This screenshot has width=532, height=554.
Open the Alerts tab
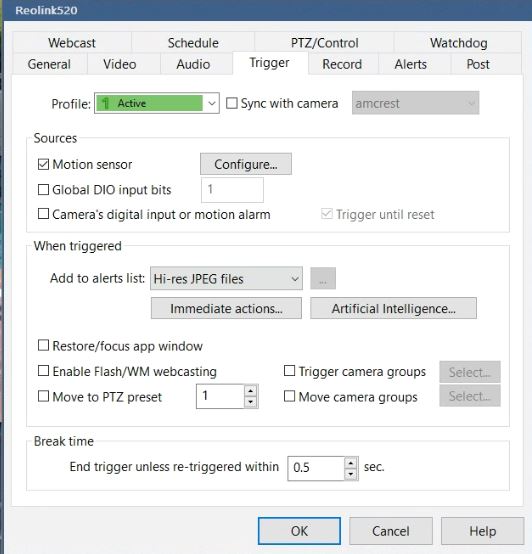click(410, 64)
